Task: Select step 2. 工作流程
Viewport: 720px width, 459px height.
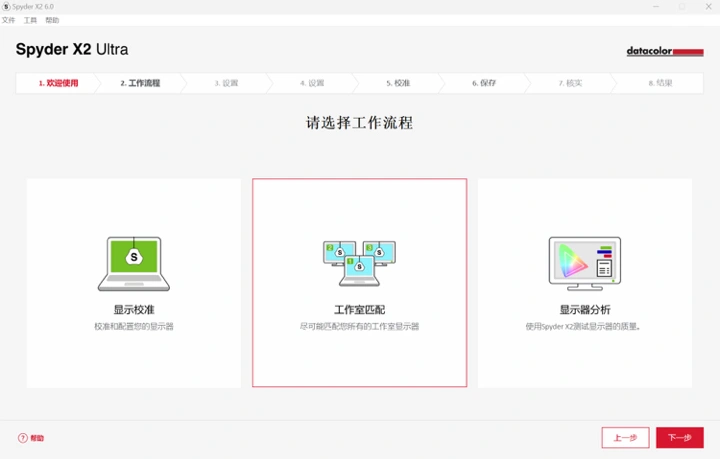Action: [140, 83]
